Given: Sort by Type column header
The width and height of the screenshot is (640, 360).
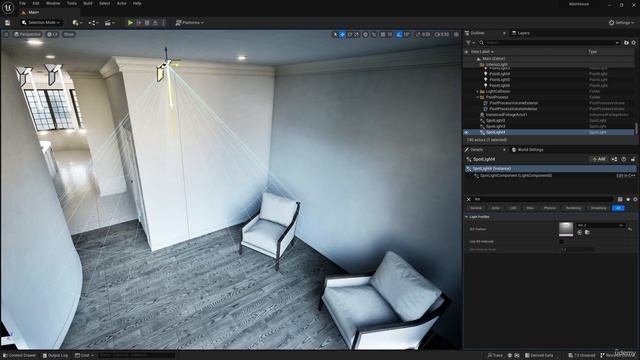Looking at the screenshot, I should [x=592, y=52].
